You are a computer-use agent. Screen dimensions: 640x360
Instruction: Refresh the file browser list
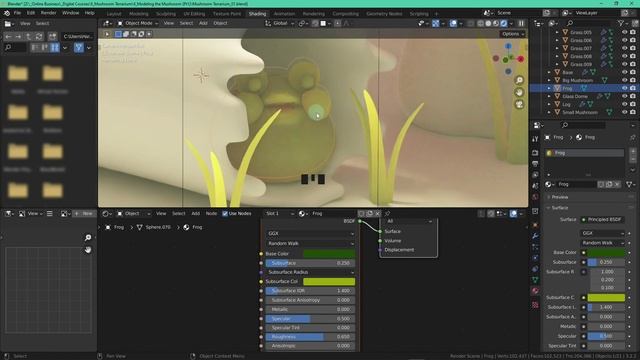click(x=39, y=36)
